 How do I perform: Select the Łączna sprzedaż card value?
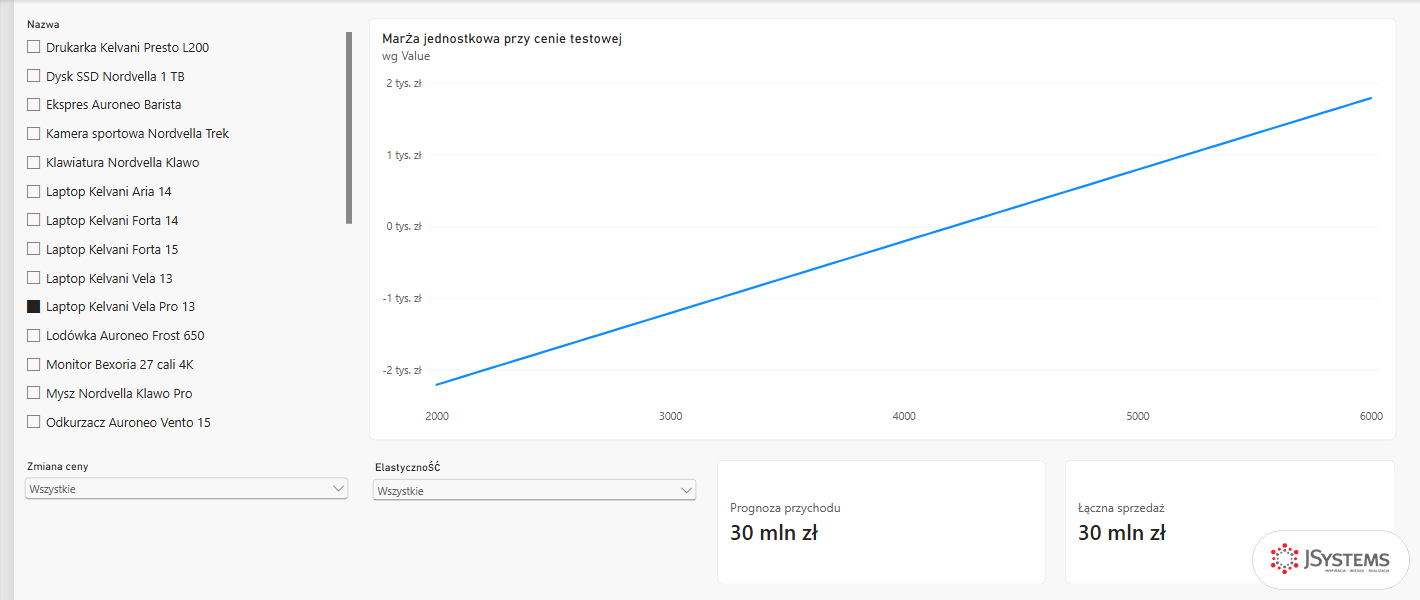(1122, 533)
